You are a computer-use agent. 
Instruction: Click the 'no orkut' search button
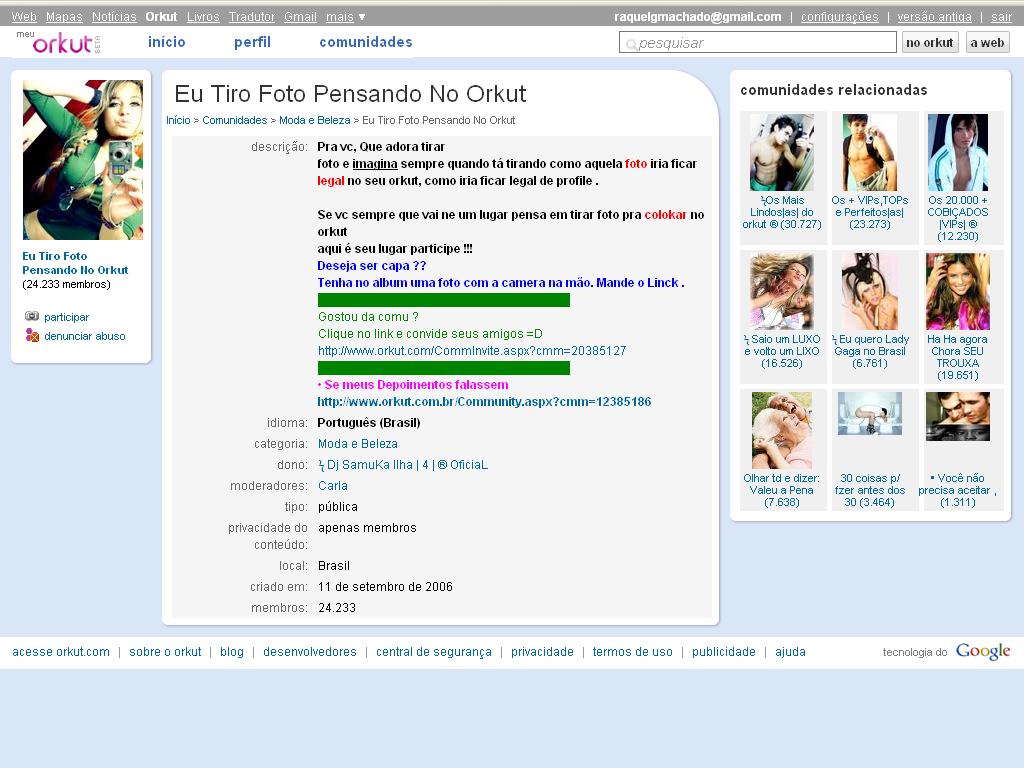pos(930,42)
